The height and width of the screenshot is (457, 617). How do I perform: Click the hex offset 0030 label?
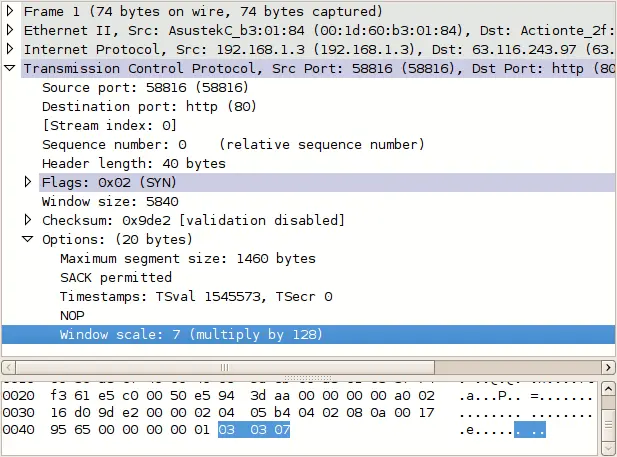(x=18, y=413)
